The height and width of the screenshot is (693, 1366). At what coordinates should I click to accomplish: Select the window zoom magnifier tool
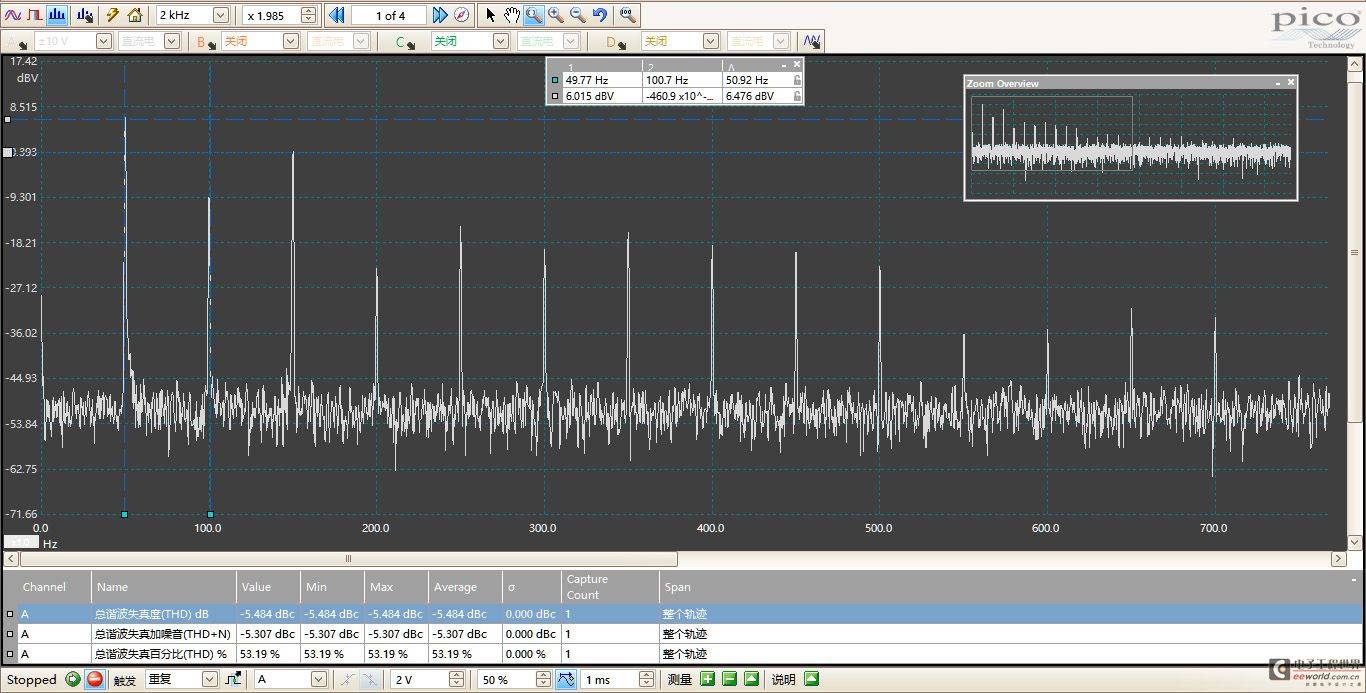[534, 15]
